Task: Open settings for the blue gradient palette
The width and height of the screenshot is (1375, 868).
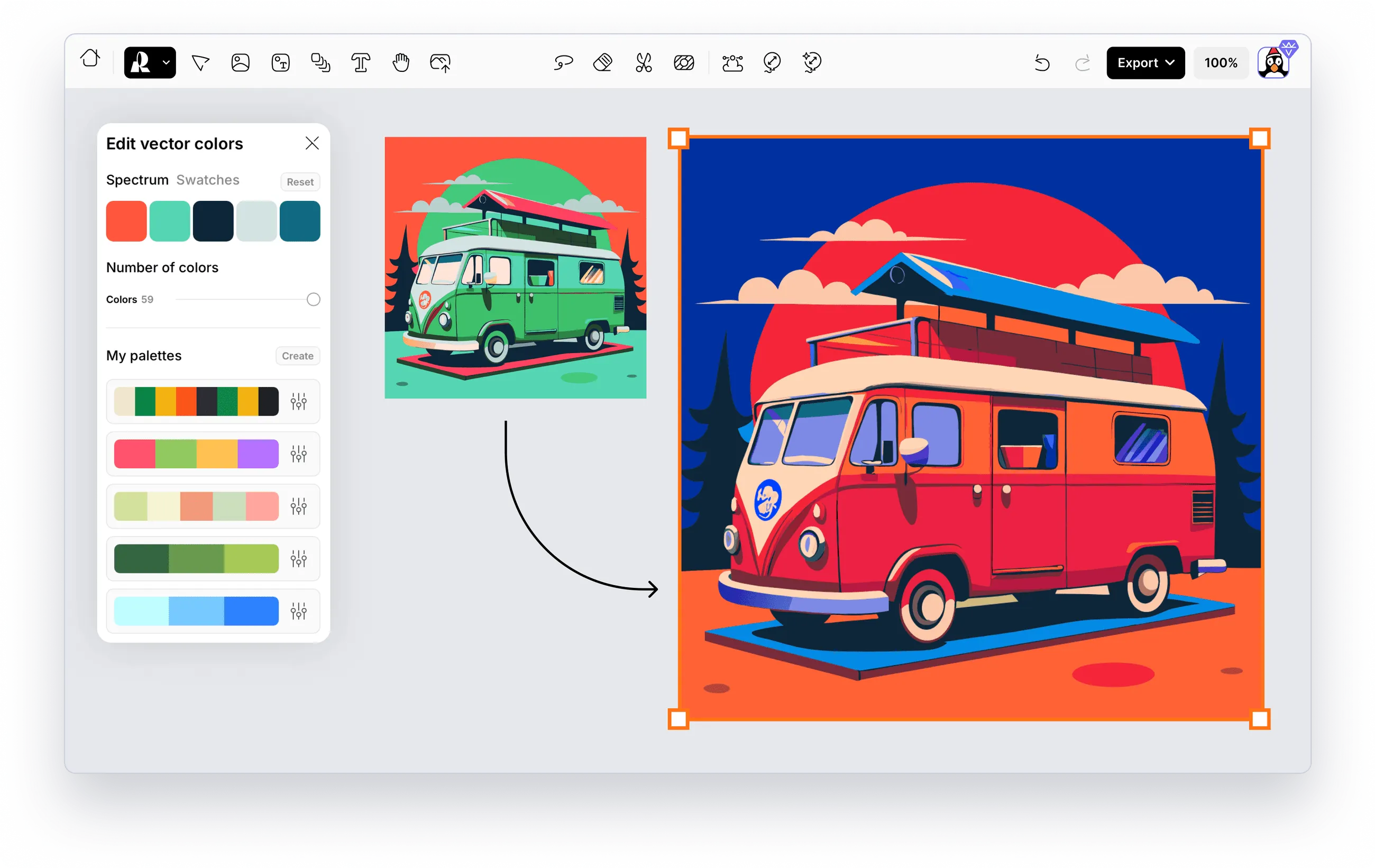Action: 299,611
